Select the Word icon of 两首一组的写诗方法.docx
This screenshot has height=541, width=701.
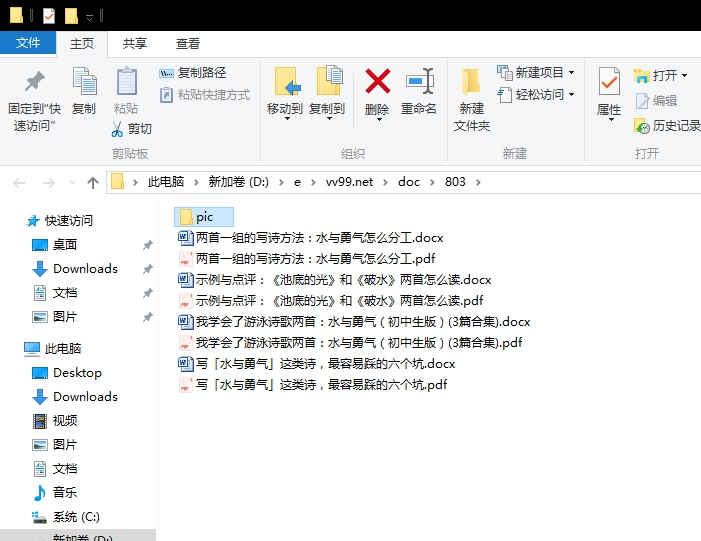[185, 237]
